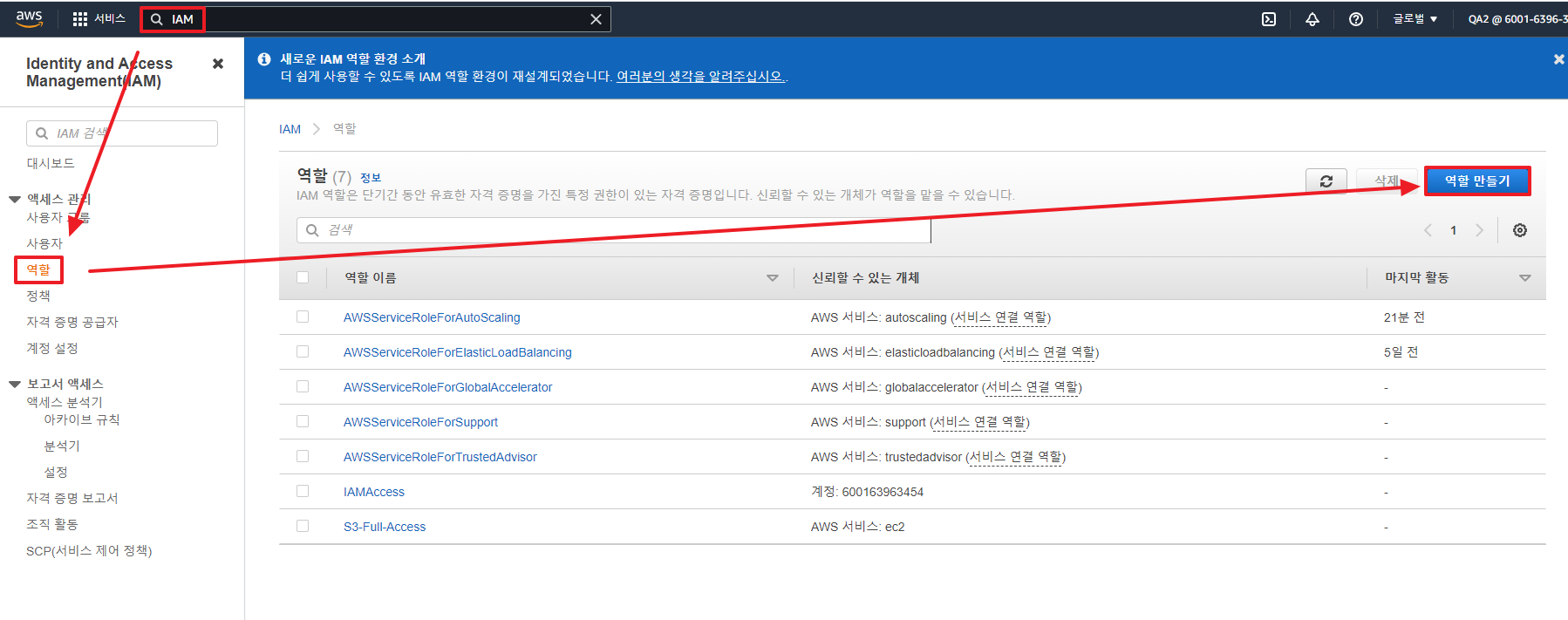The image size is (1568, 620).
Task: Collapse the 액세스 관리 section
Action: point(15,200)
